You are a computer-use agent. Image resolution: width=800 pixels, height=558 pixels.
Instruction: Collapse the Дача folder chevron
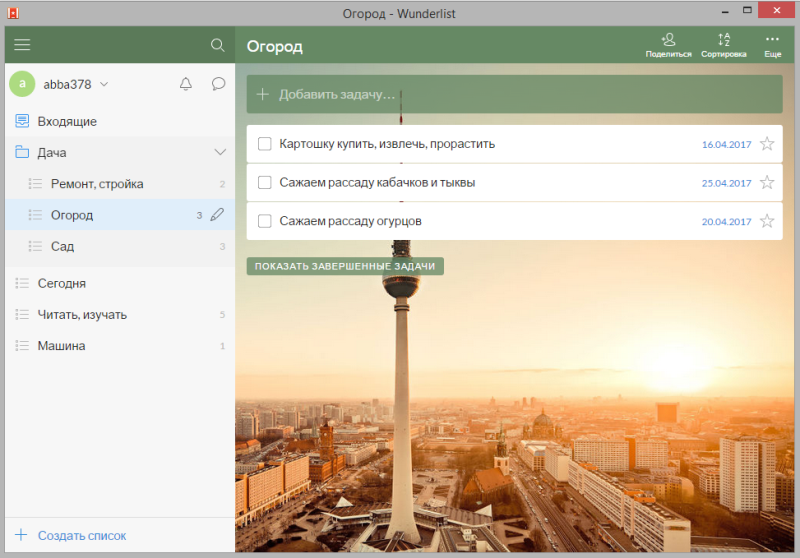click(221, 153)
